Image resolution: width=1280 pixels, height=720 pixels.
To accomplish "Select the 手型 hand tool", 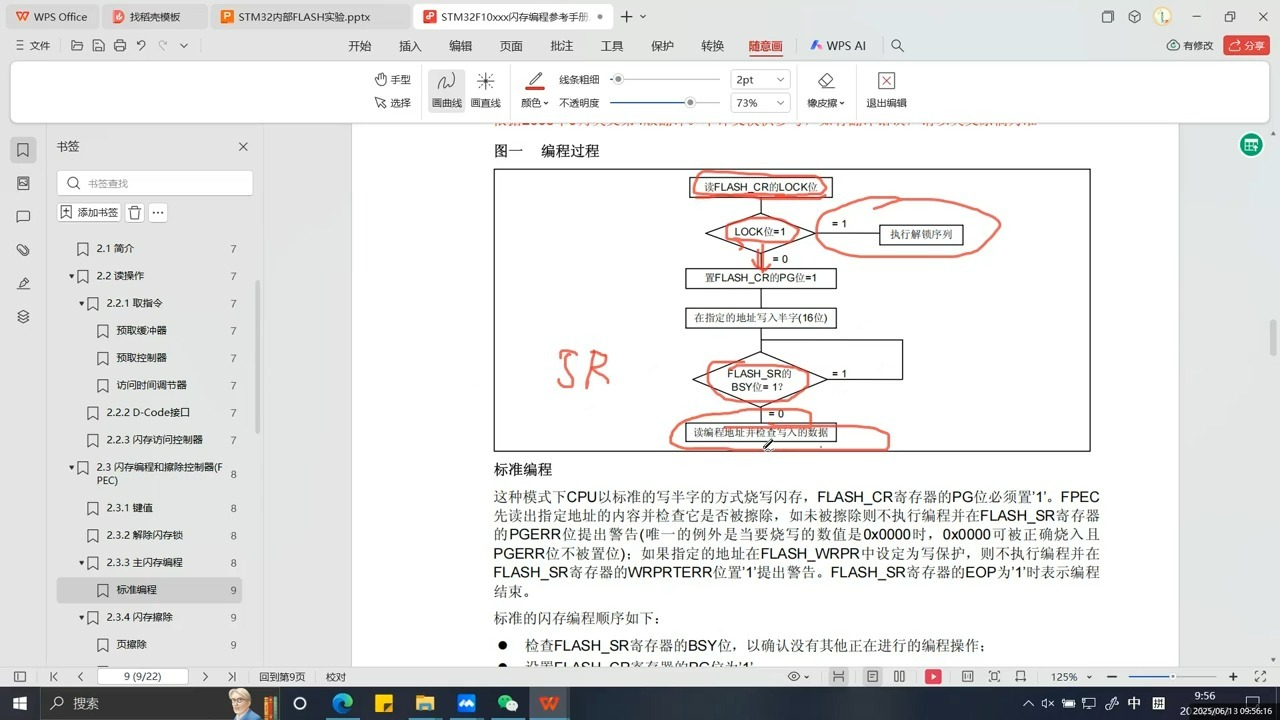I will [x=392, y=80].
